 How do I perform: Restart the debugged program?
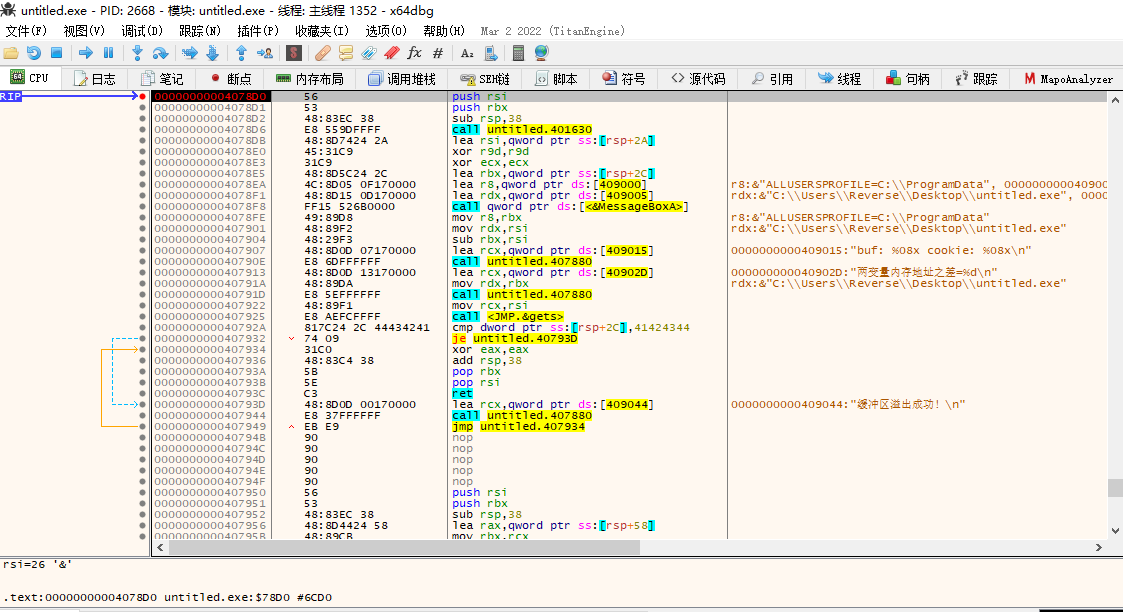[34, 53]
